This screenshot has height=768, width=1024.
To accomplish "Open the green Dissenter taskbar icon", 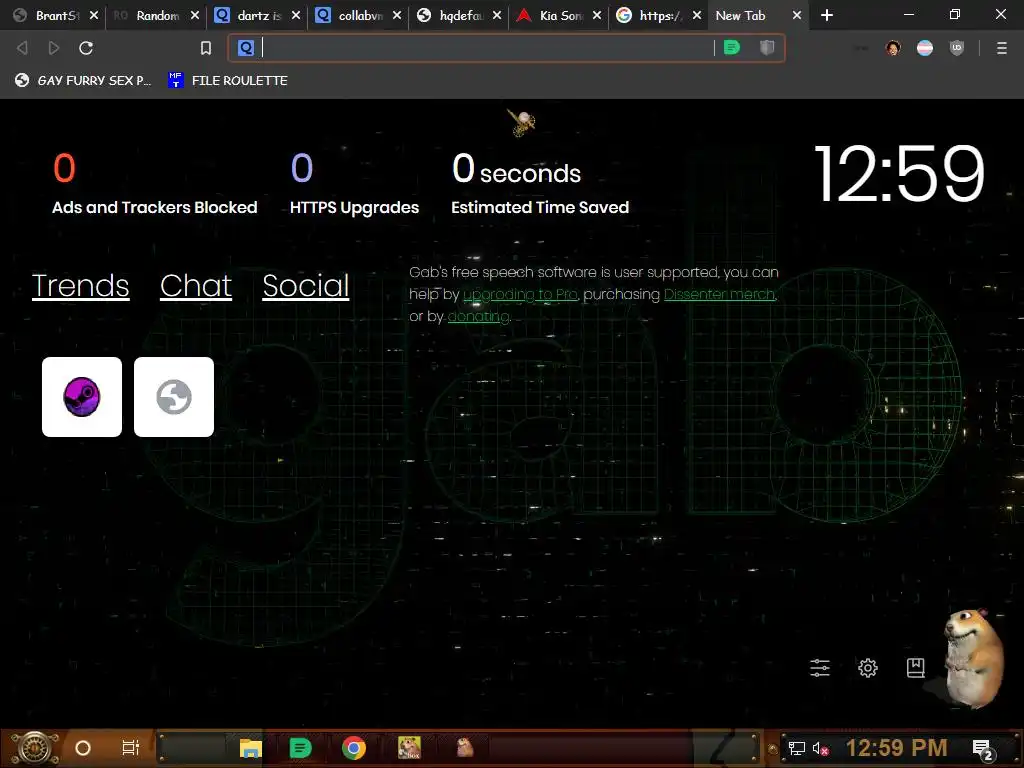I will pyautogui.click(x=300, y=748).
